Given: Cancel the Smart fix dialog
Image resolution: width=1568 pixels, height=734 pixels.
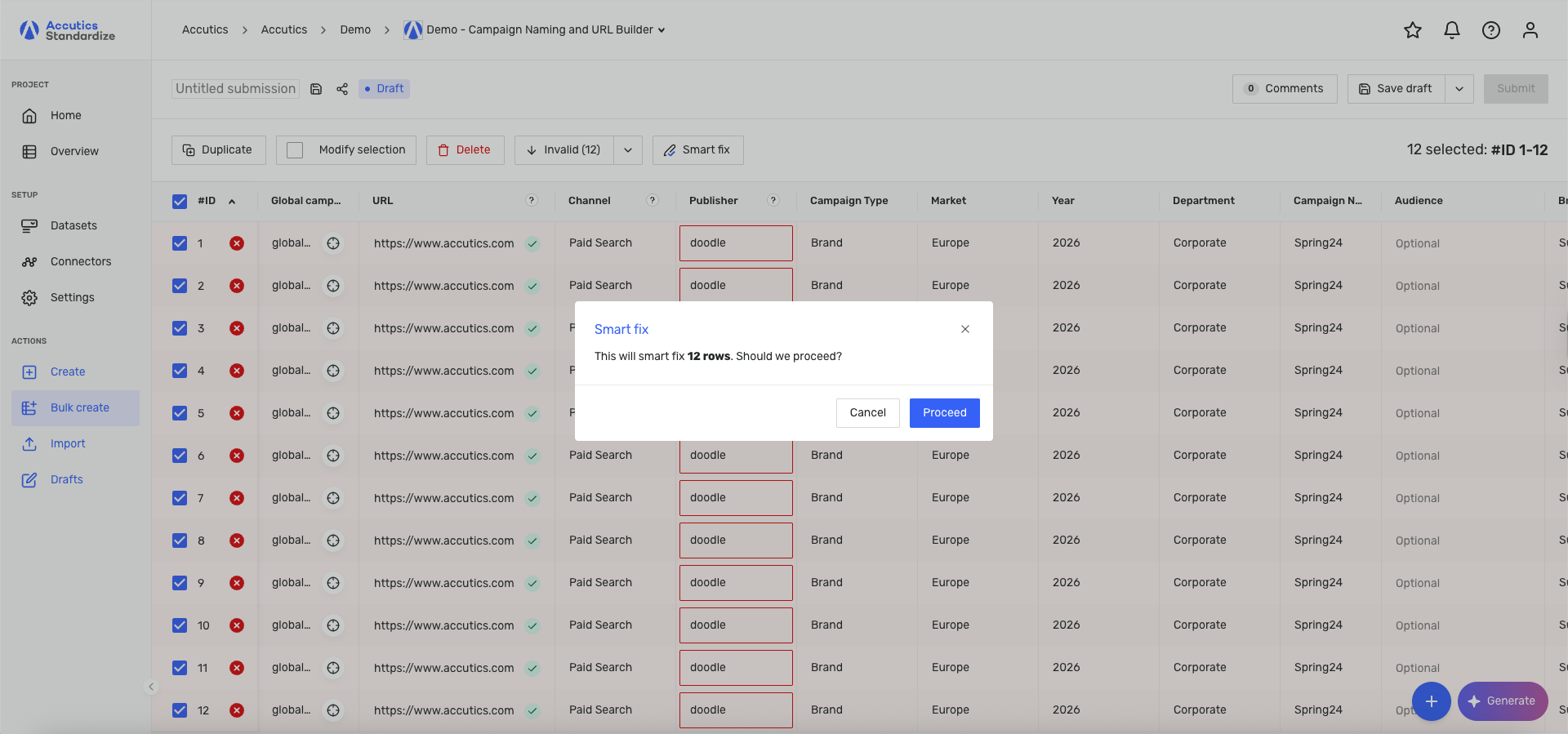Looking at the screenshot, I should (x=868, y=413).
